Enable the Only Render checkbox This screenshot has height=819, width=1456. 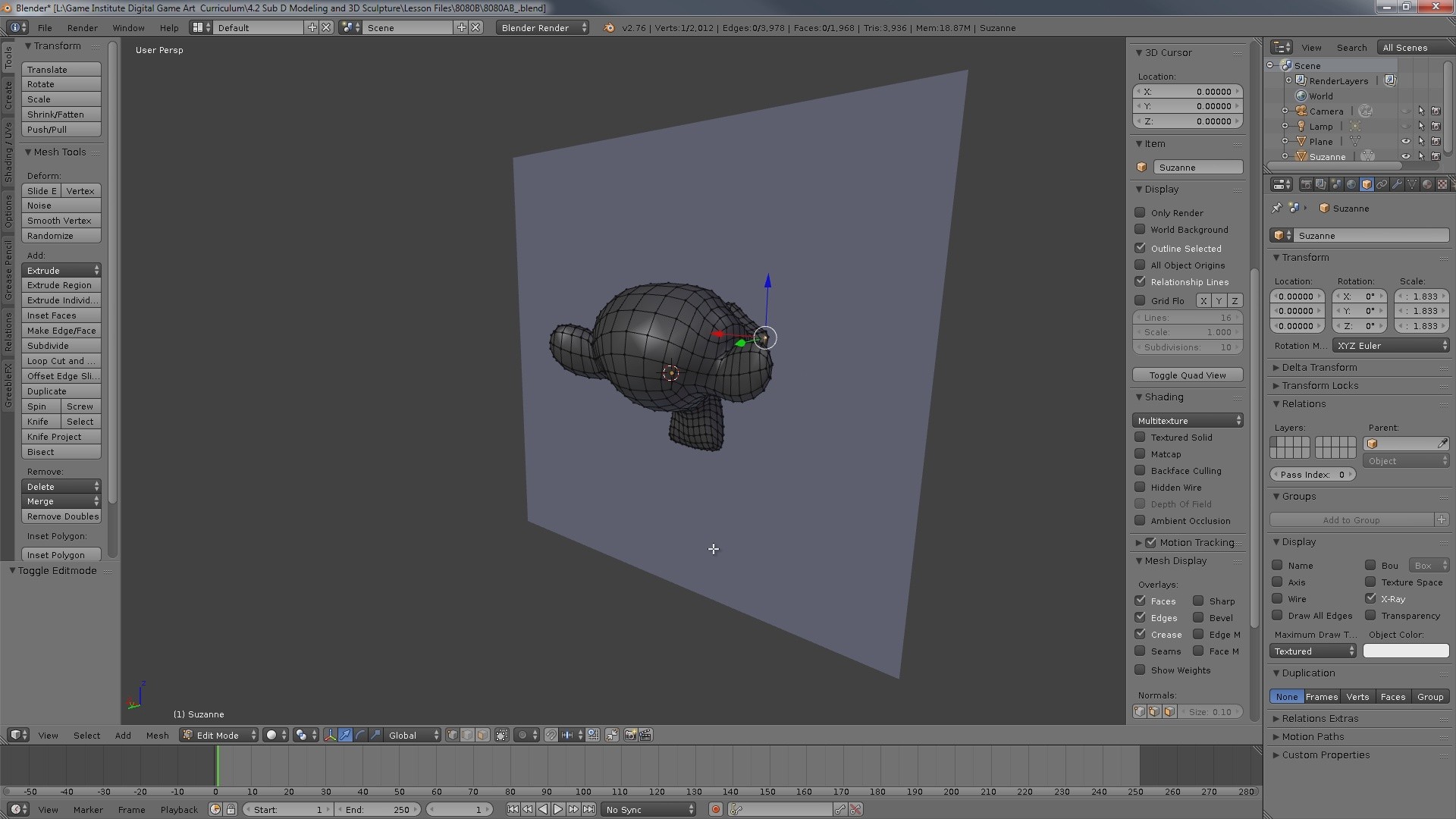pyautogui.click(x=1140, y=212)
